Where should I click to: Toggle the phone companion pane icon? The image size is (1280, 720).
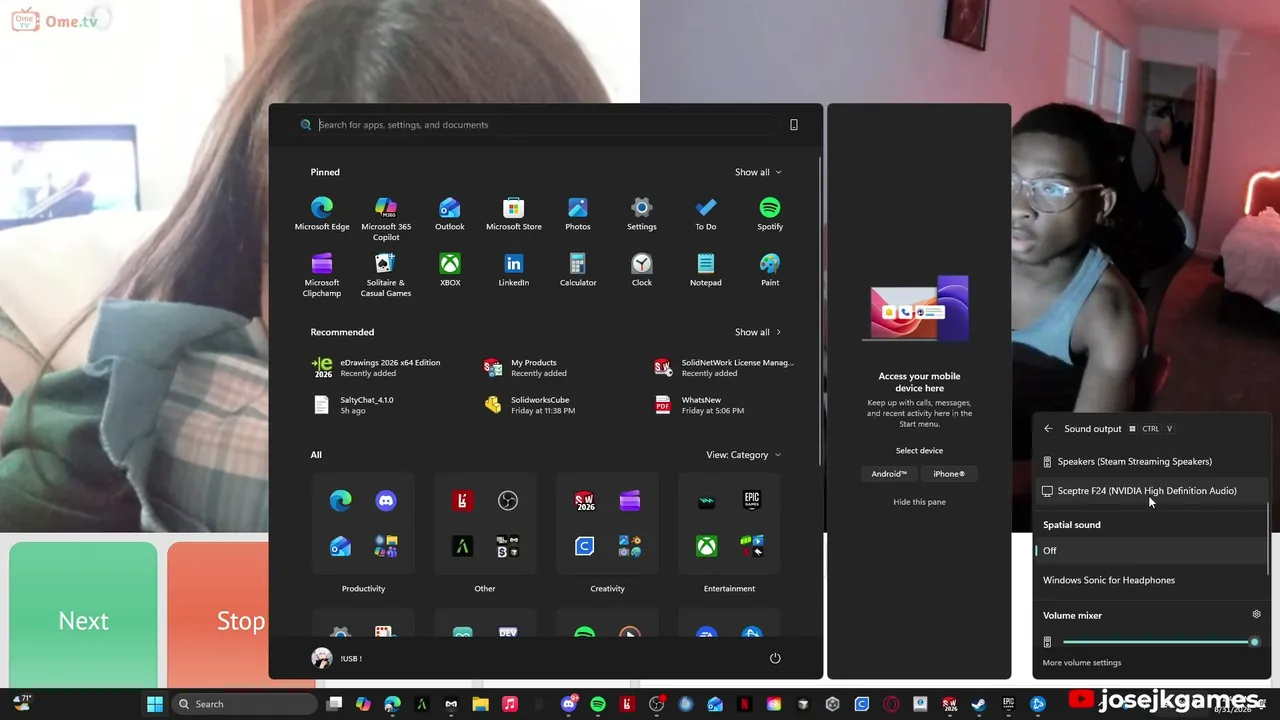794,125
